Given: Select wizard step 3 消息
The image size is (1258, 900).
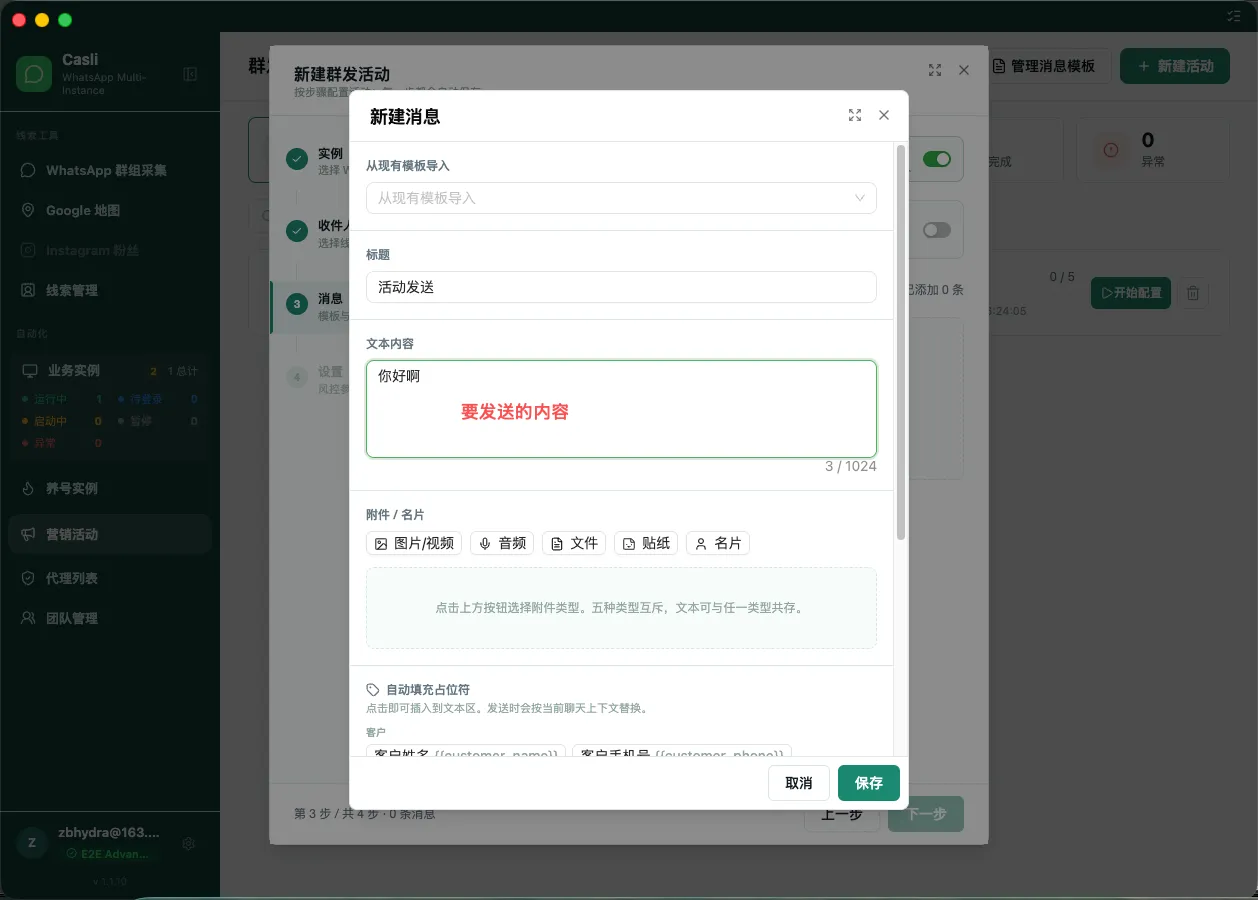Looking at the screenshot, I should pos(310,305).
